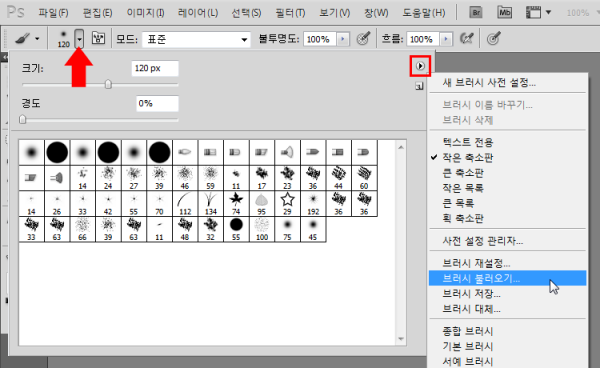
Task: Select the starburst brush 192
Action: click(313, 204)
